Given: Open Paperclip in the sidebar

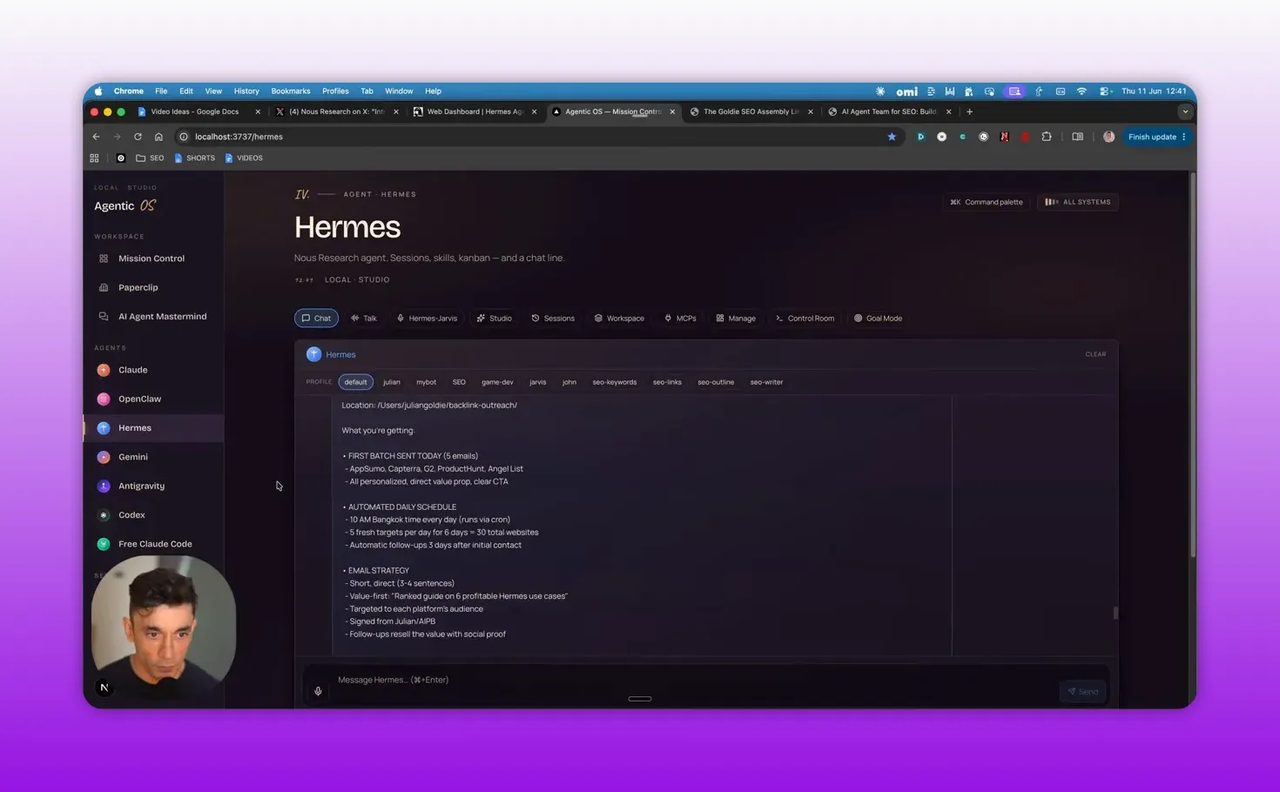Looking at the screenshot, I should [138, 287].
